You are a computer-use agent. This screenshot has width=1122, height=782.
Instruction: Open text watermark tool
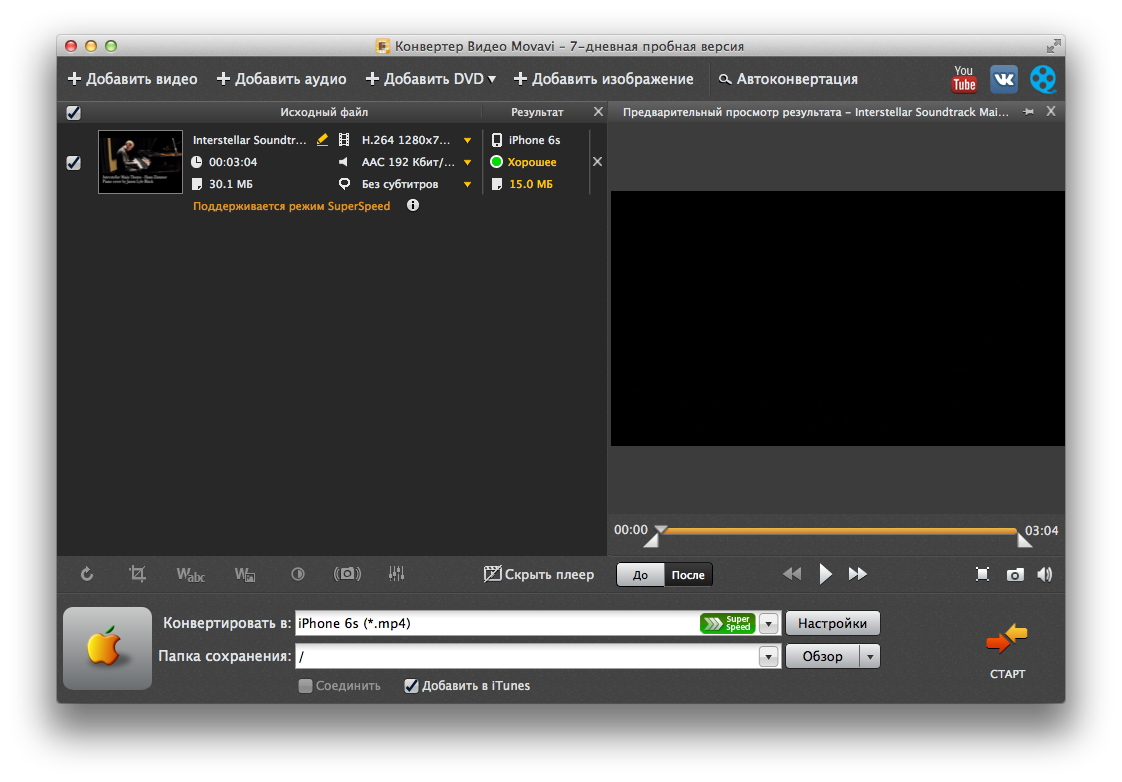point(190,575)
